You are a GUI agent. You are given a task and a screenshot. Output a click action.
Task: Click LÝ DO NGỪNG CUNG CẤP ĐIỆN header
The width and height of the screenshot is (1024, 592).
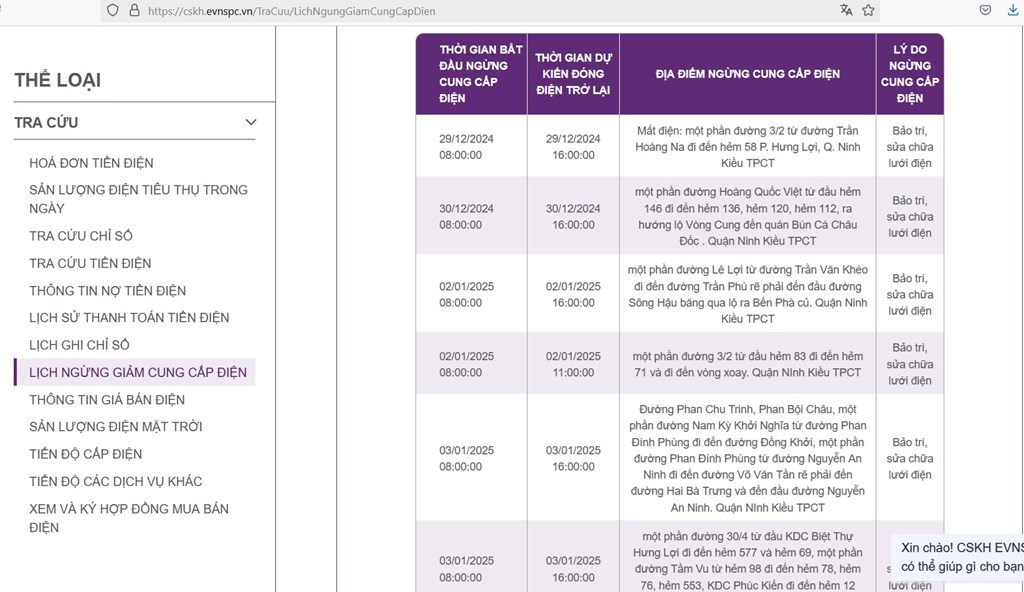(910, 74)
